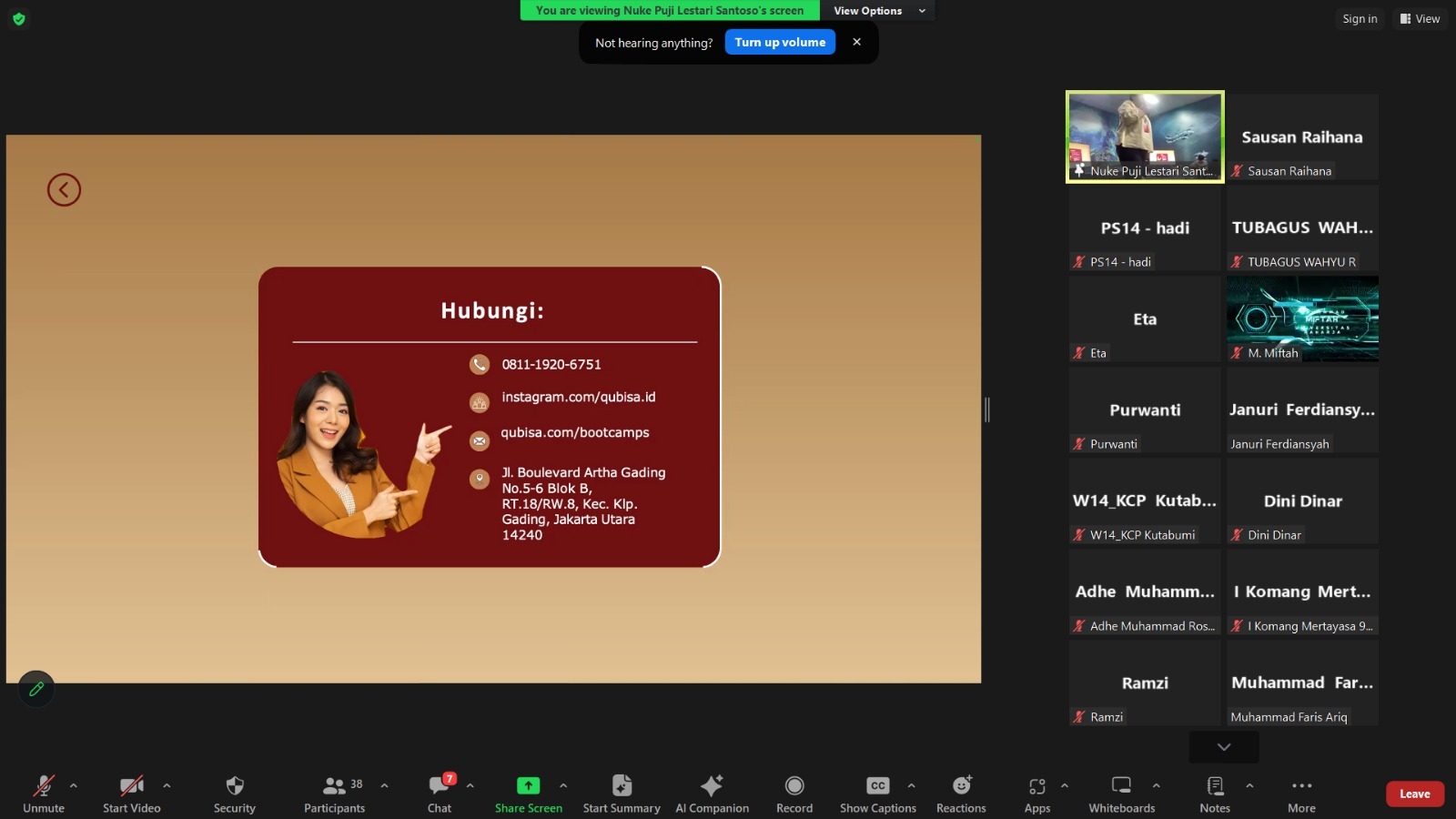Open the Security shield icon

[x=235, y=785]
